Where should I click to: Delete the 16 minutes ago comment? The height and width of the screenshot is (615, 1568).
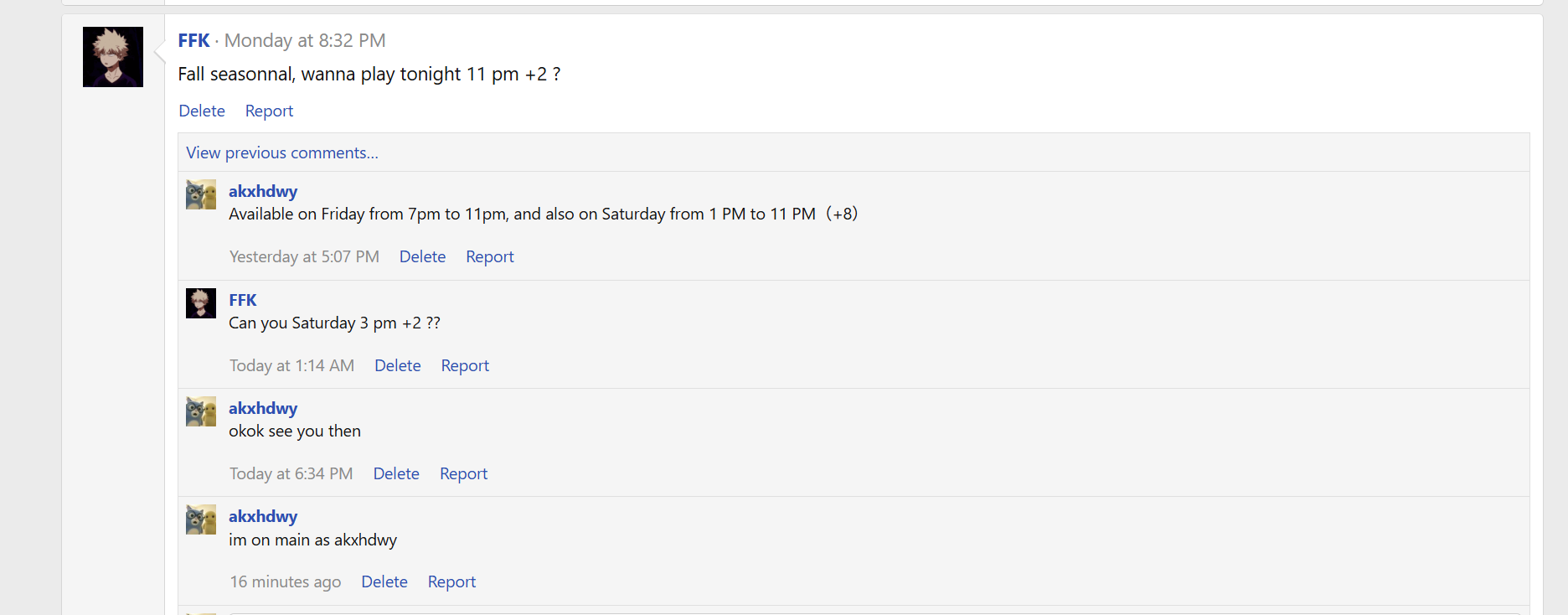click(384, 581)
